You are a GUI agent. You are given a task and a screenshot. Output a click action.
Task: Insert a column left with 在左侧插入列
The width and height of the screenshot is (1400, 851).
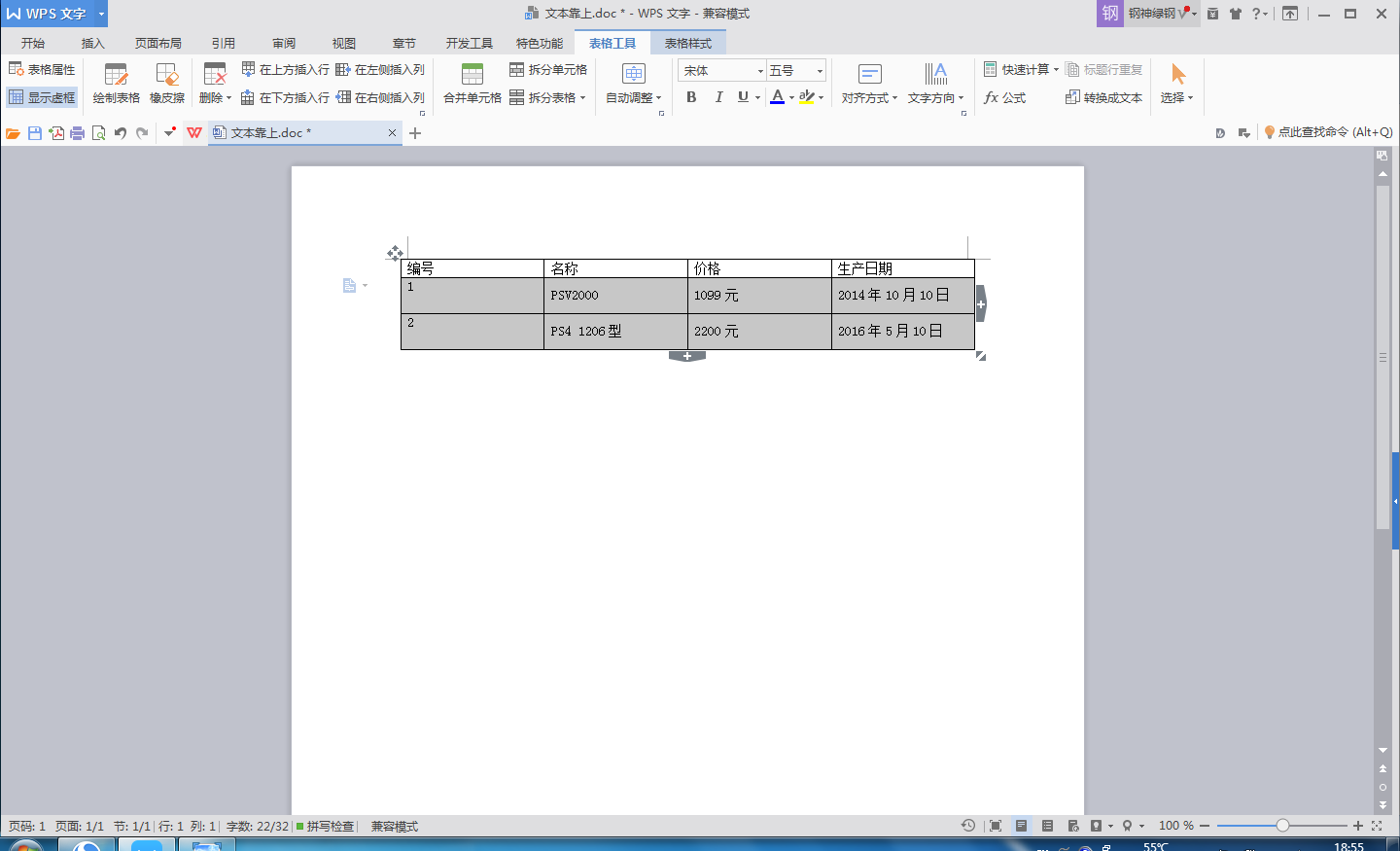(x=380, y=70)
